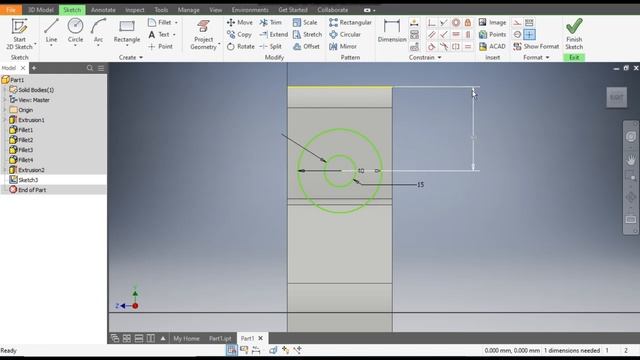Viewport: 640px width, 360px height.
Task: Apply the Symmetric constraint
Action: pyautogui.click(x=456, y=47)
